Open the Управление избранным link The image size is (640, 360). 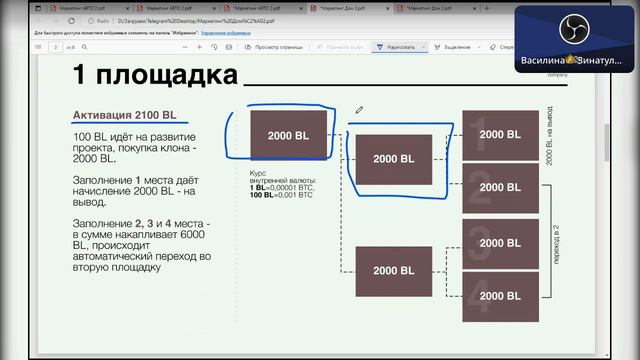226,33
